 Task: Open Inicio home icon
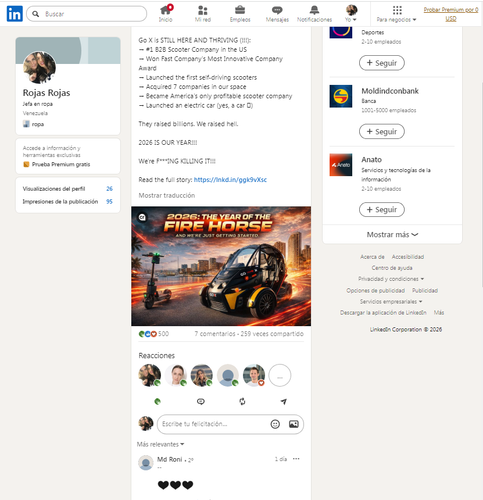point(166,14)
